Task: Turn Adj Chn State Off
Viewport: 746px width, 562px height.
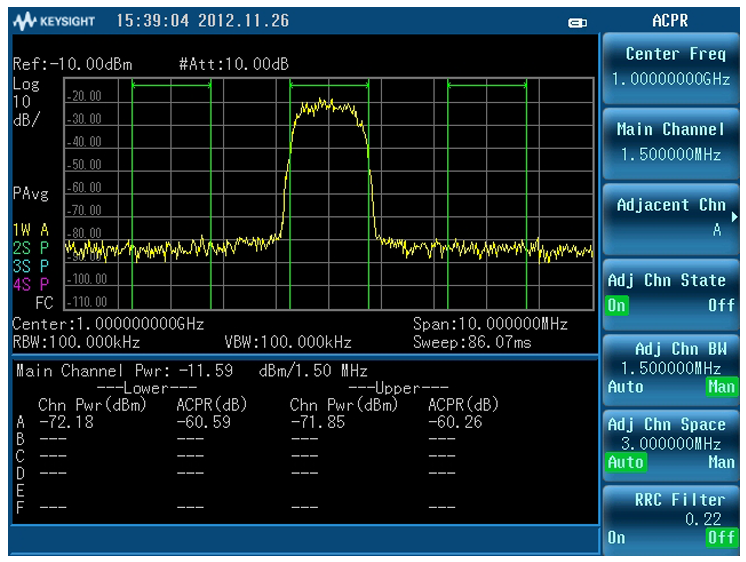Action: [x=721, y=306]
